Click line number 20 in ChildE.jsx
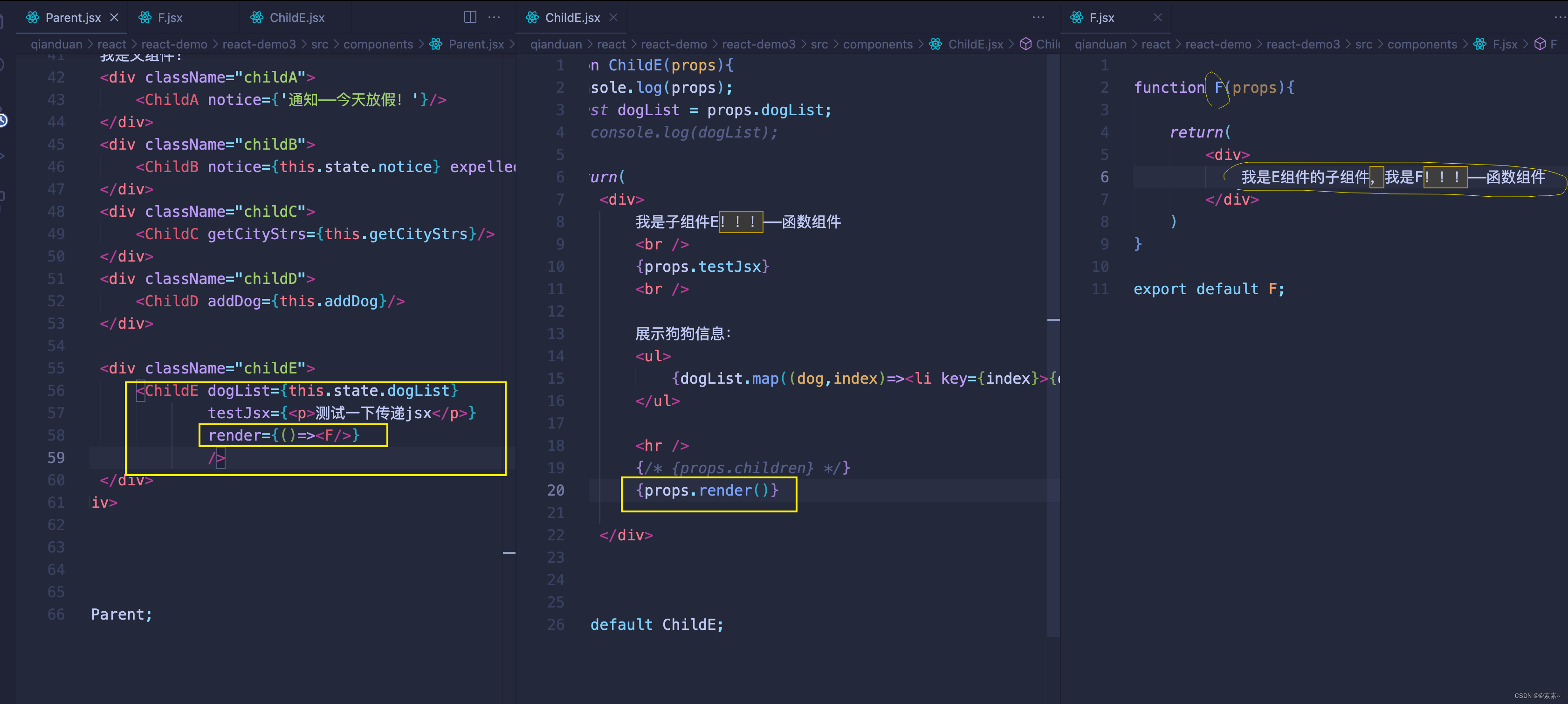The image size is (1568, 704). [x=556, y=491]
